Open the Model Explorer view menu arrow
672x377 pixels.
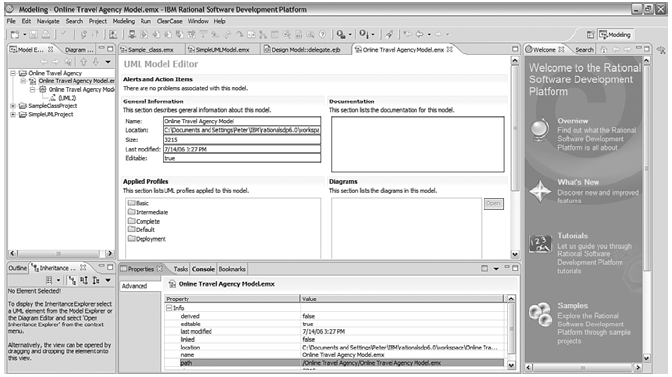108,62
